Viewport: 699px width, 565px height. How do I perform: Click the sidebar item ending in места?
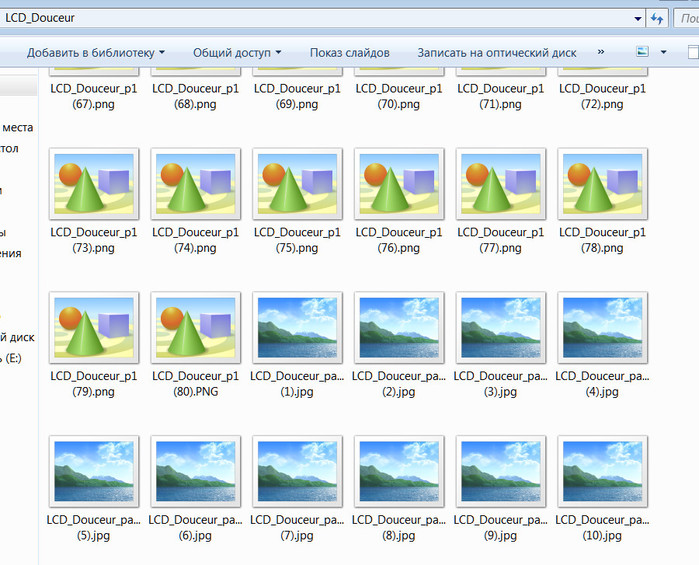[17, 128]
